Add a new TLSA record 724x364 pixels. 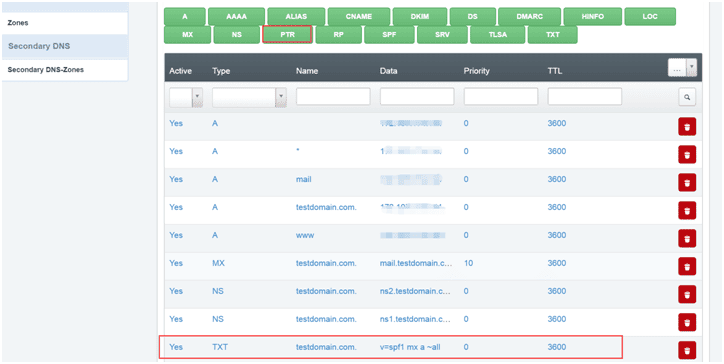pos(497,35)
